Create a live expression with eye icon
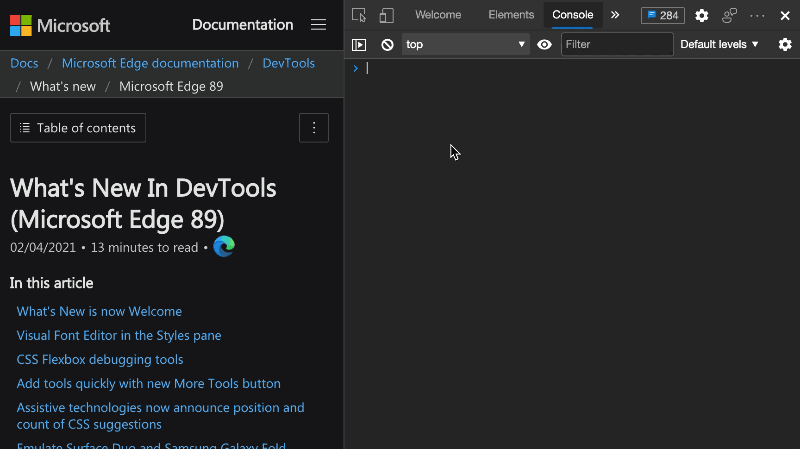This screenshot has width=800, height=449. point(544,44)
